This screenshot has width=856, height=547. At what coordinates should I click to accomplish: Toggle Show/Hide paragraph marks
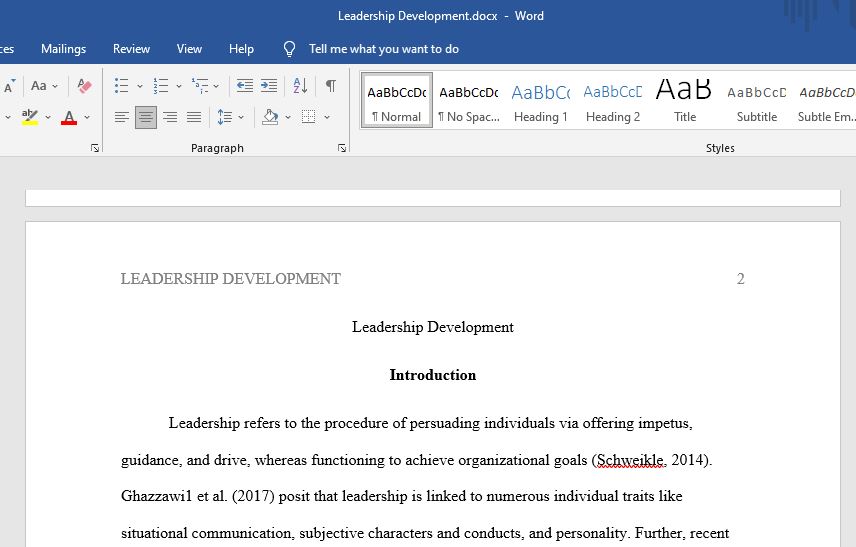point(331,86)
